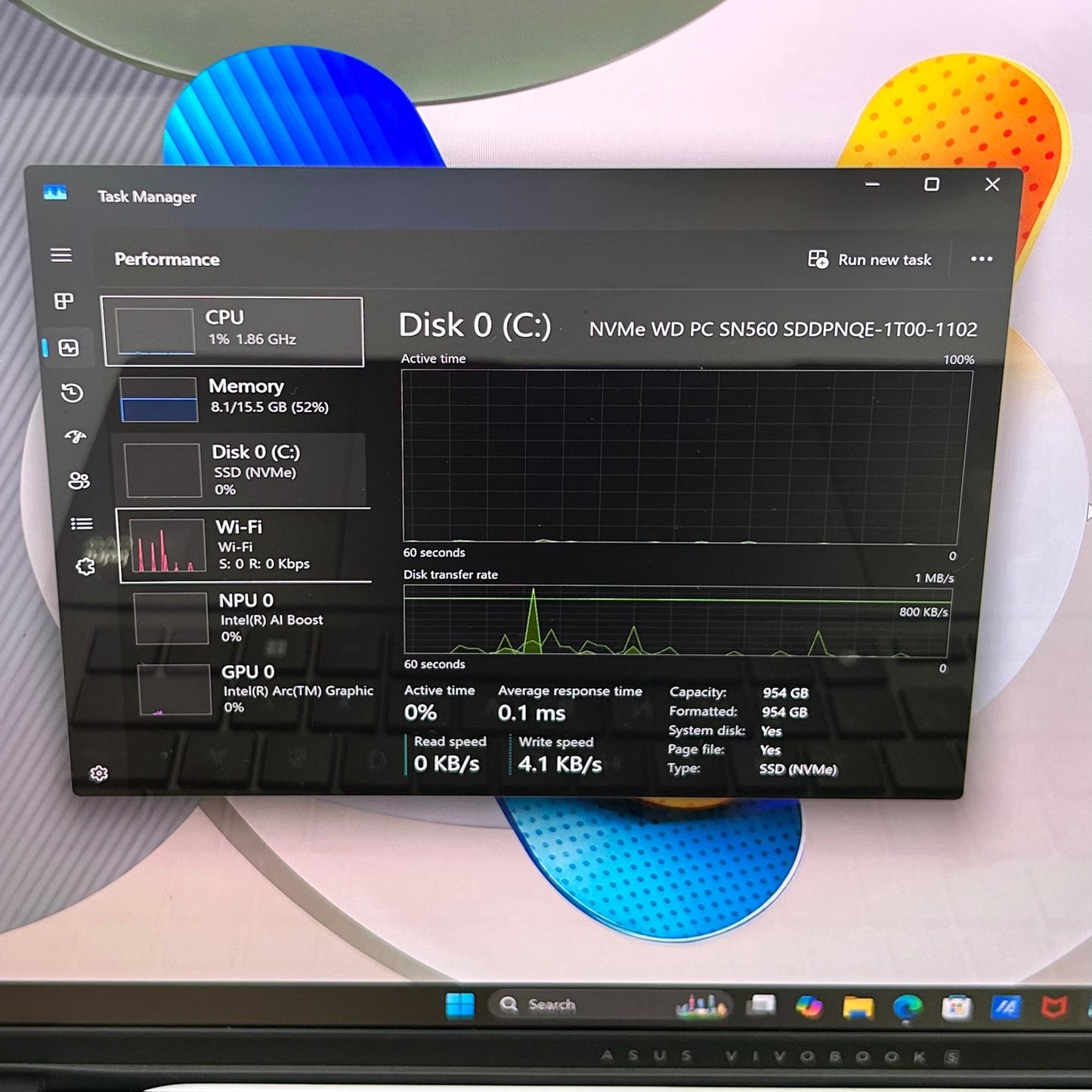Click the Page file Yes value
Screen dimensions: 1092x1092
click(770, 750)
